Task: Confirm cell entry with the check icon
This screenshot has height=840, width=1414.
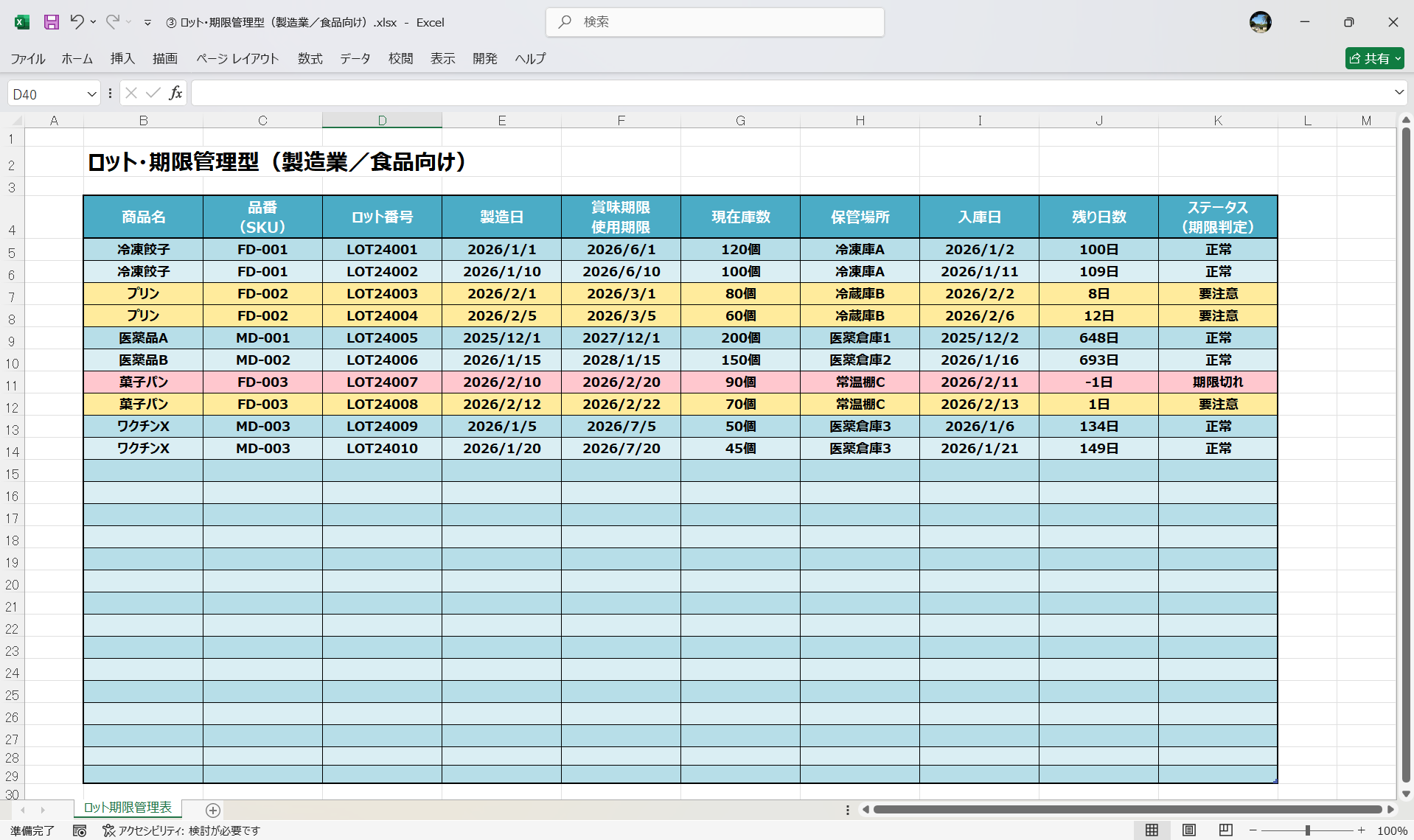Action: (153, 93)
